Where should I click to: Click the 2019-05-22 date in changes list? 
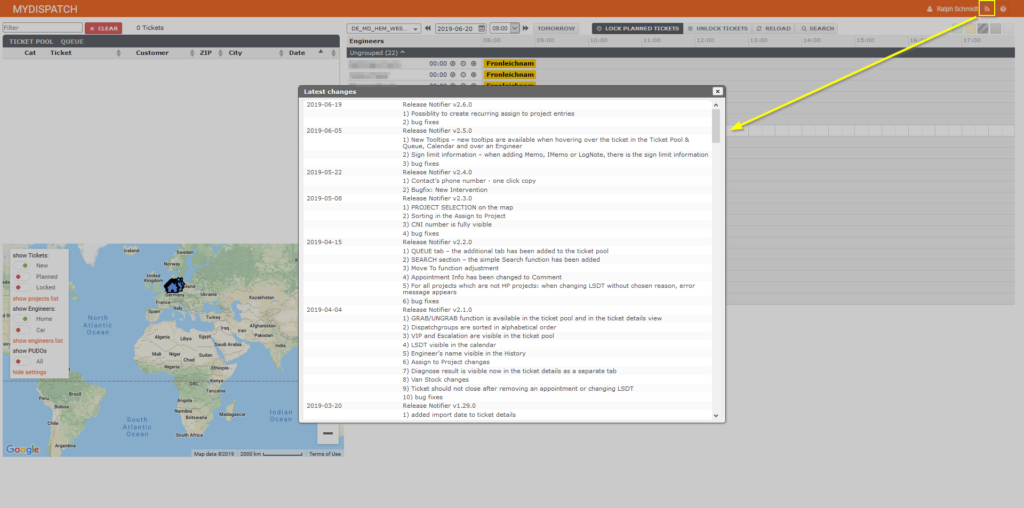pyautogui.click(x=324, y=172)
